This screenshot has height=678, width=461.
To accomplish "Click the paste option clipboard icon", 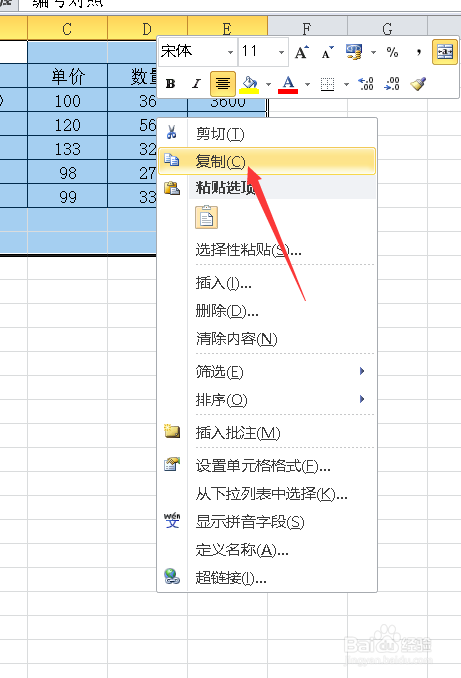I will pyautogui.click(x=206, y=217).
